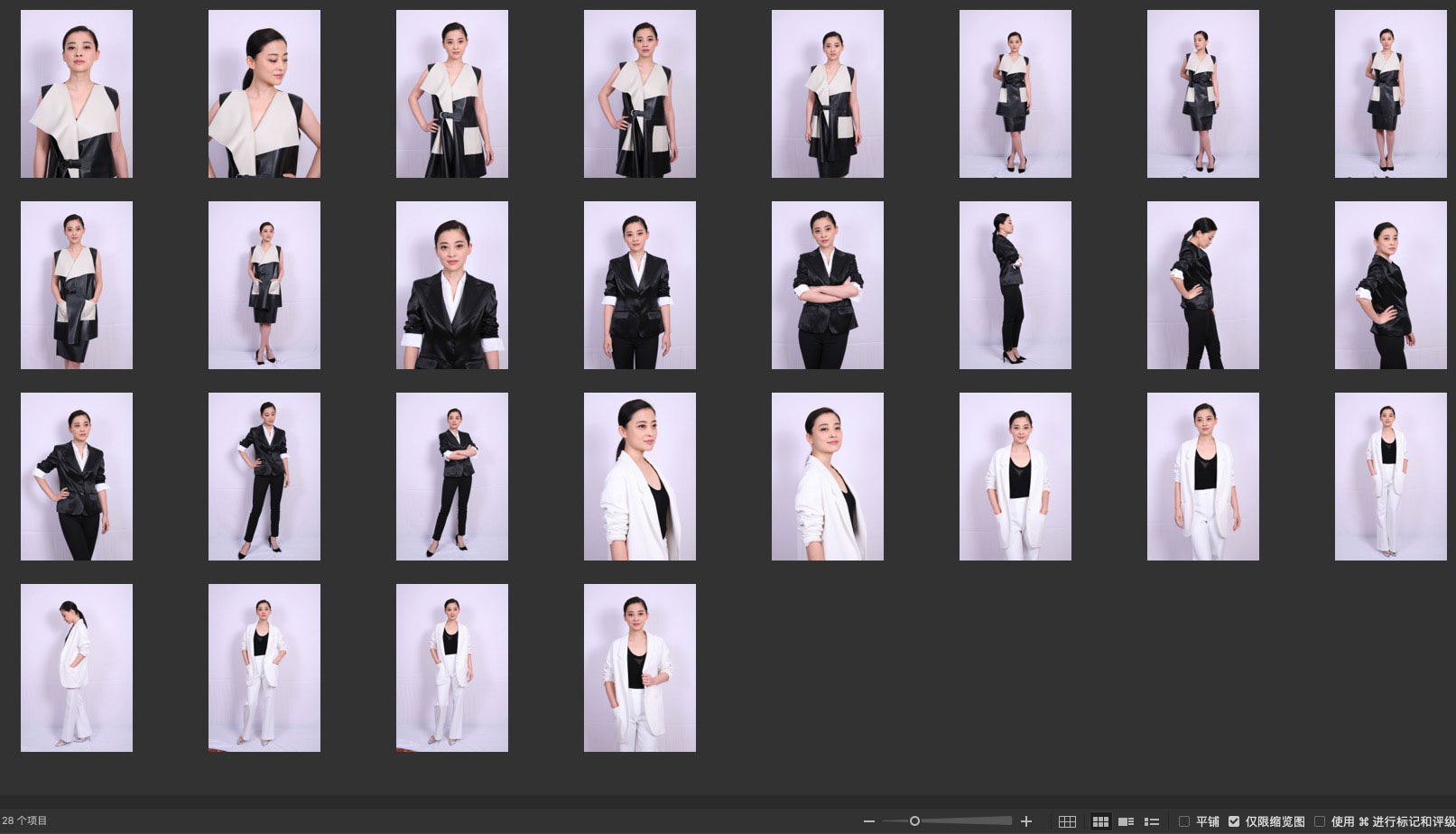Select the full-body black suit arms-crossed photo
Image resolution: width=1456 pixels, height=834 pixels.
tap(452, 477)
